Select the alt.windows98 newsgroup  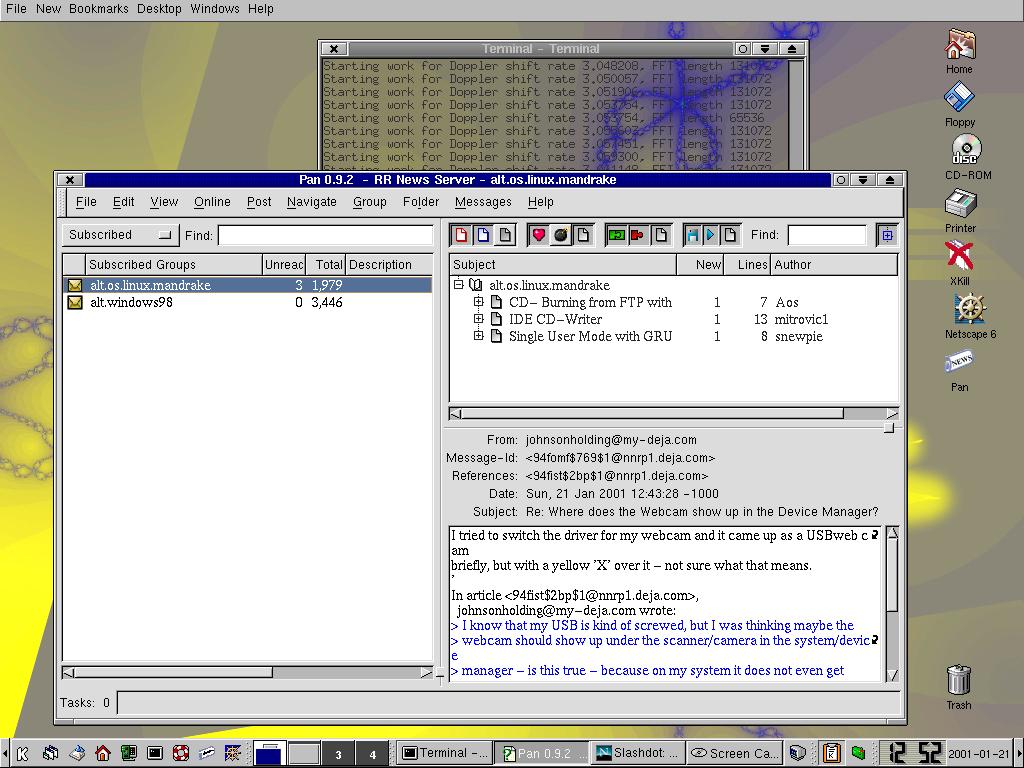(x=131, y=302)
